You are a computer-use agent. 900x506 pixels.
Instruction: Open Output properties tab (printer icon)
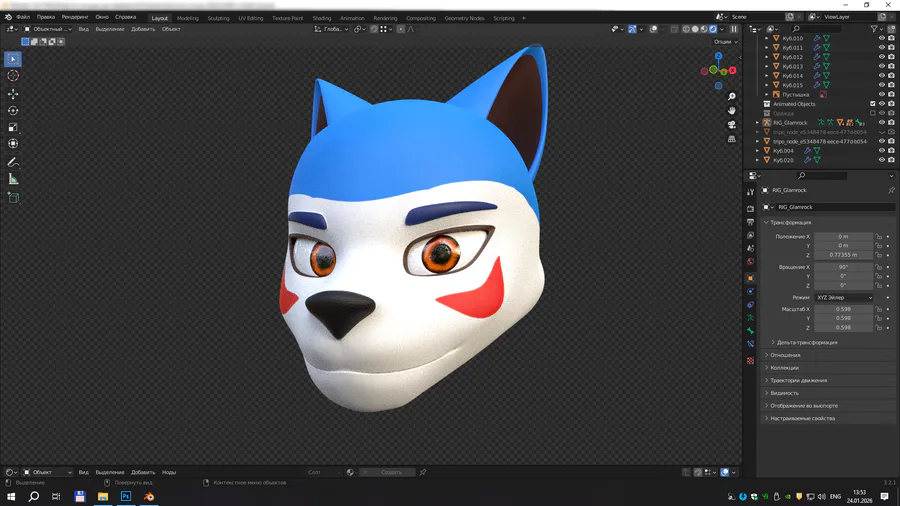point(750,222)
